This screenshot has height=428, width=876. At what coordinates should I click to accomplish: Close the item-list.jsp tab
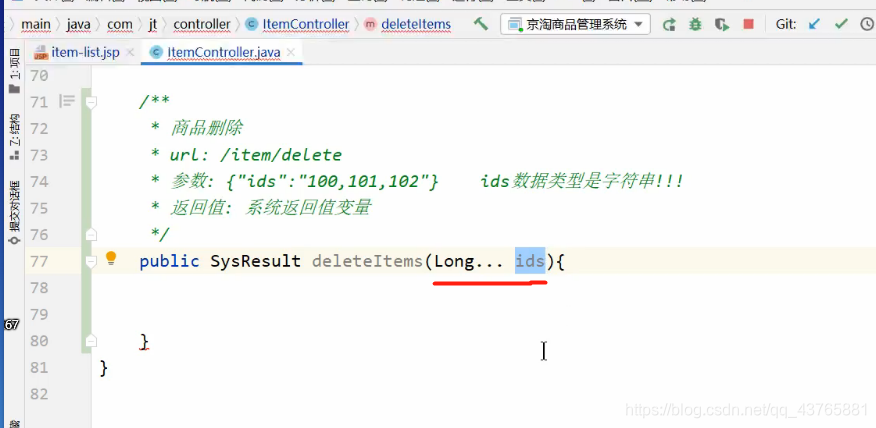click(x=130, y=53)
